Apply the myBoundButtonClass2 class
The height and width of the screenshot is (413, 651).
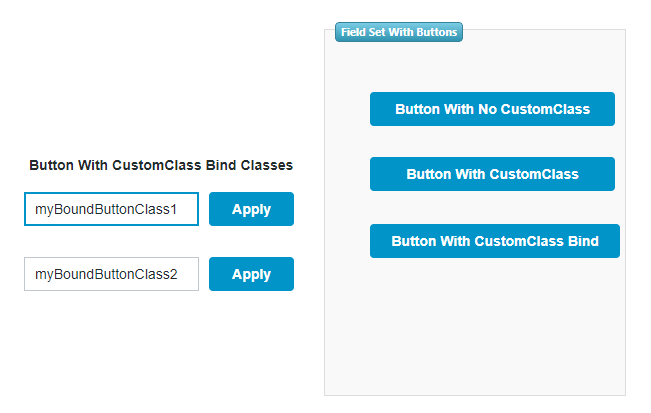coord(251,274)
